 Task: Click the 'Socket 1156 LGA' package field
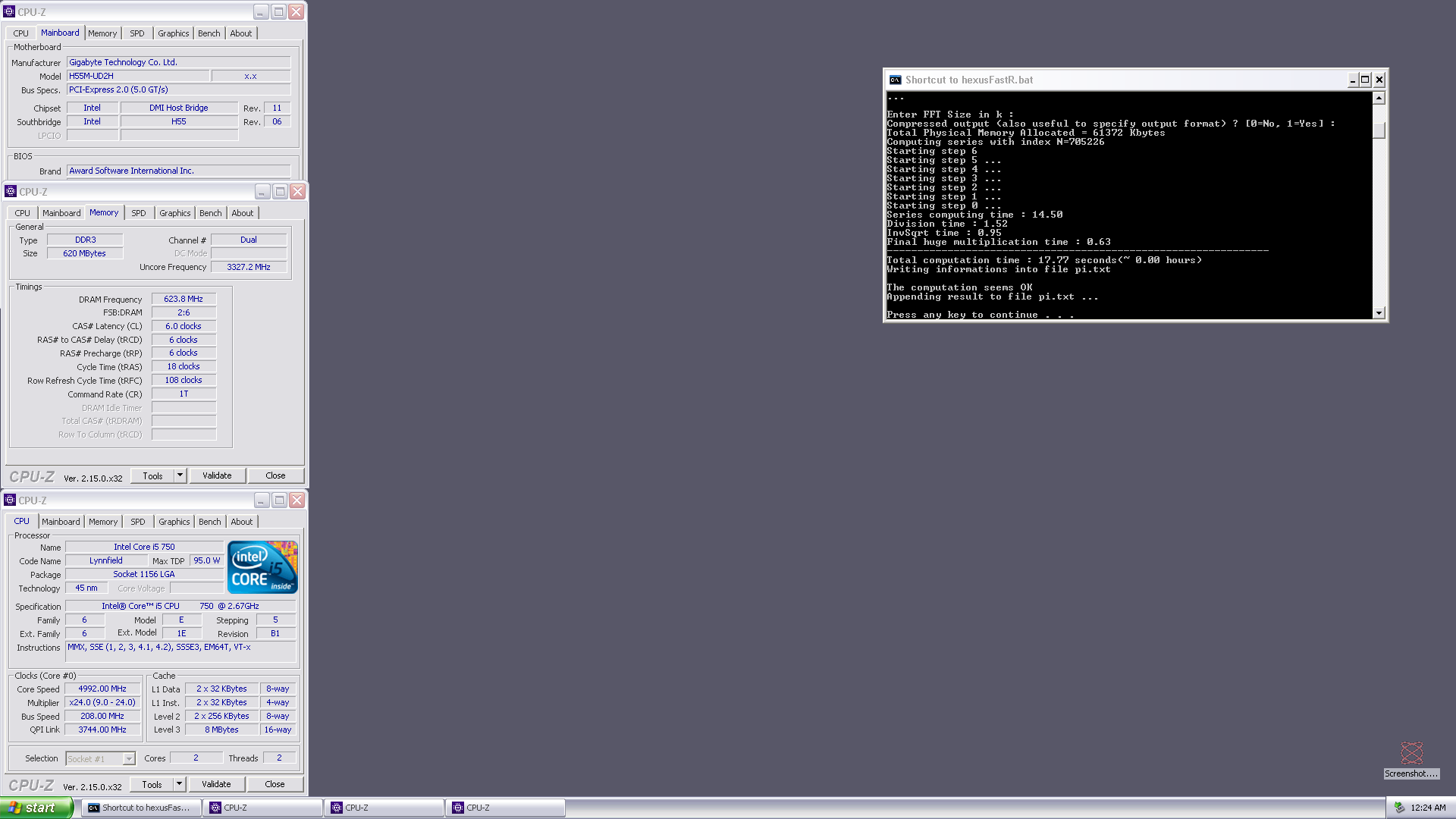point(144,574)
